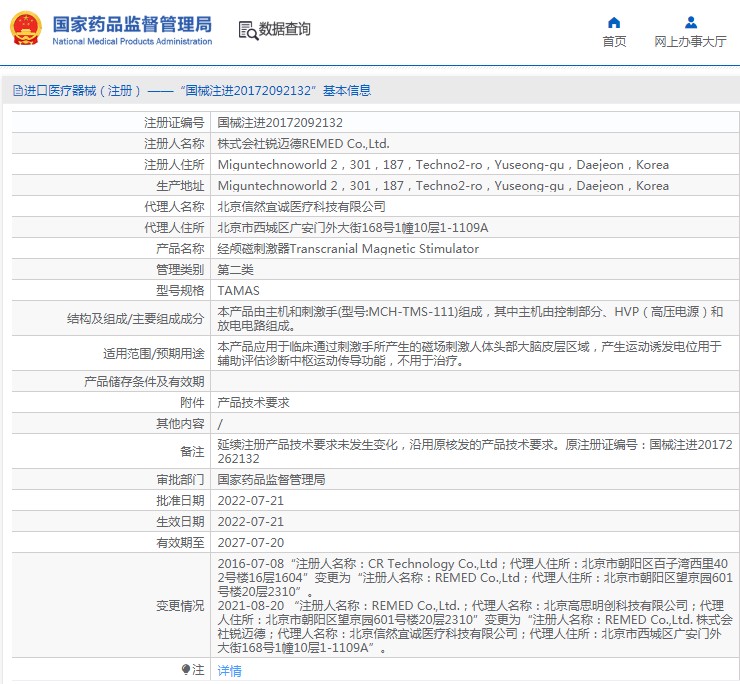The image size is (740, 684).
Task: Open the 详情 link
Action: pos(229,671)
